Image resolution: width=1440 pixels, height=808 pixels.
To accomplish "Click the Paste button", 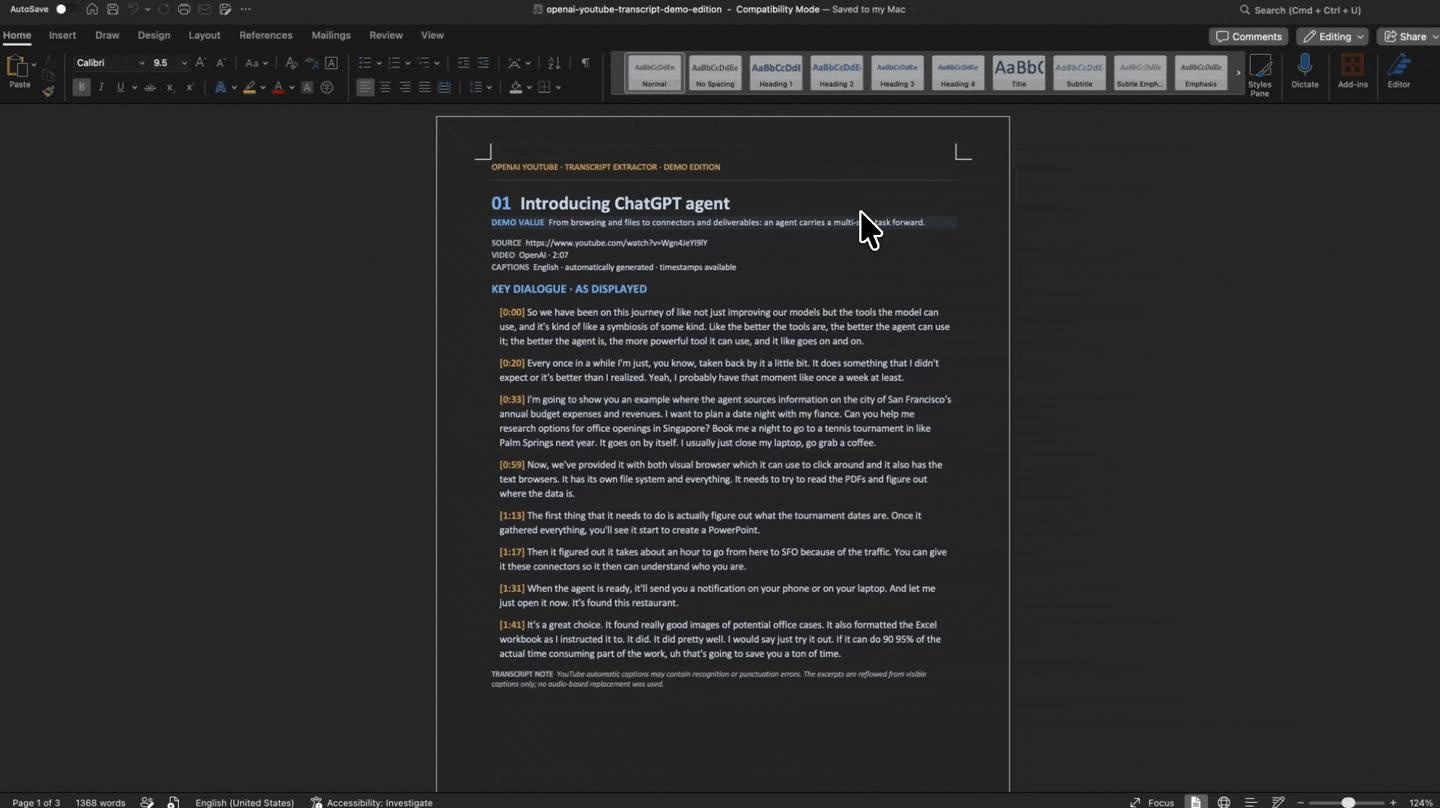I will 19,72.
